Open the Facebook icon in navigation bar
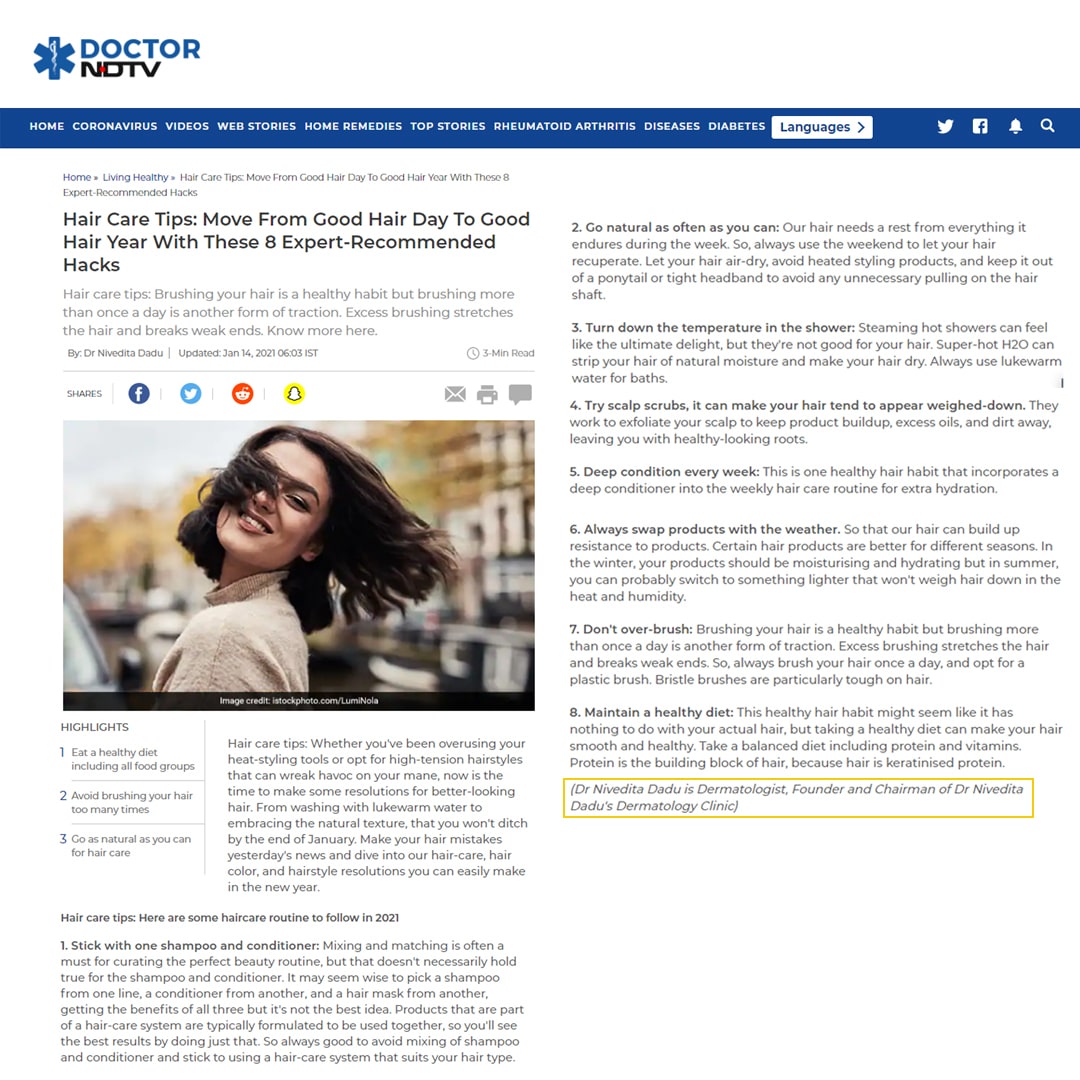This screenshot has width=1080, height=1080. [980, 126]
